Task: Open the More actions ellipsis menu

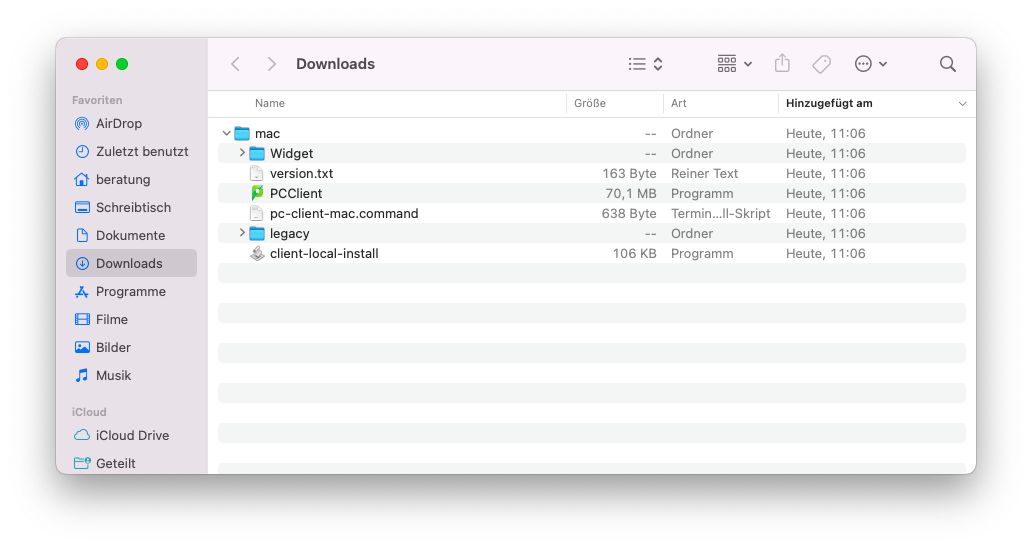Action: pyautogui.click(x=871, y=64)
